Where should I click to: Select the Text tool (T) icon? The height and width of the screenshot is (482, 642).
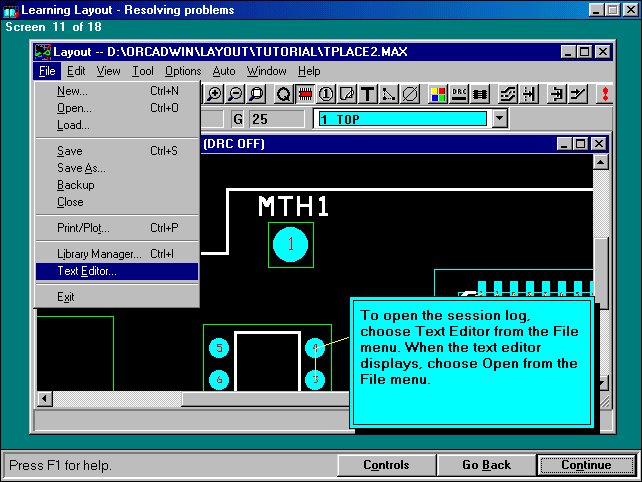(368, 94)
